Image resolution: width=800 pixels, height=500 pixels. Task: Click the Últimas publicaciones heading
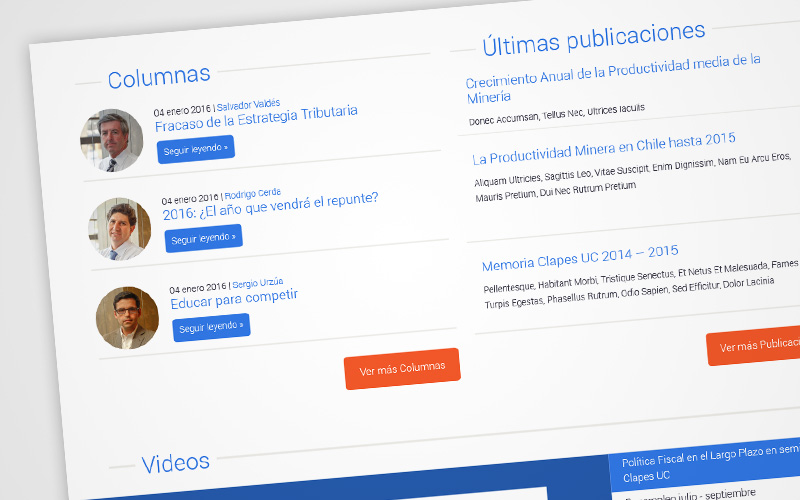(594, 39)
